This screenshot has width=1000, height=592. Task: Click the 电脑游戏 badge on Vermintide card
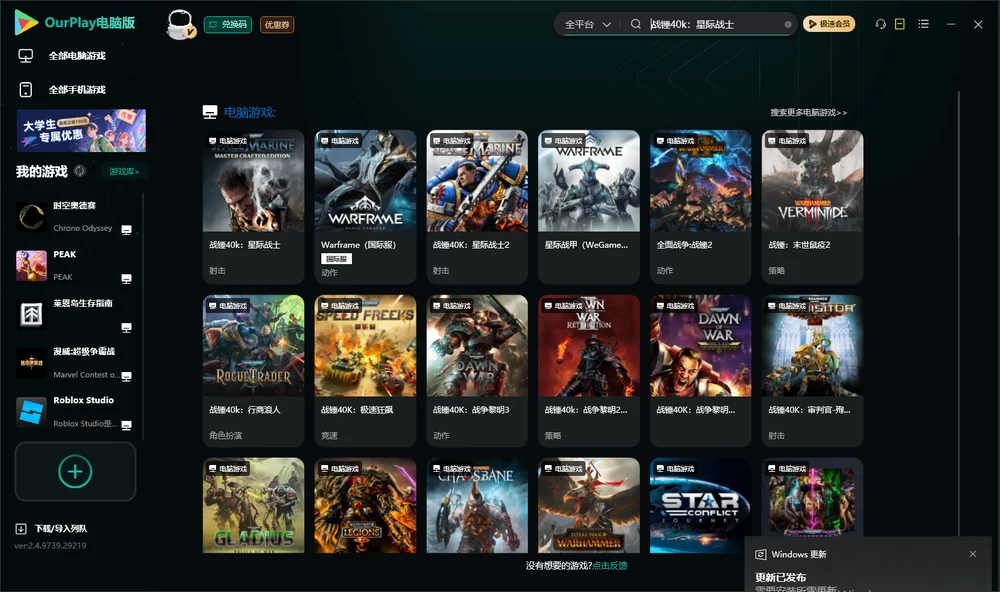[x=786, y=140]
